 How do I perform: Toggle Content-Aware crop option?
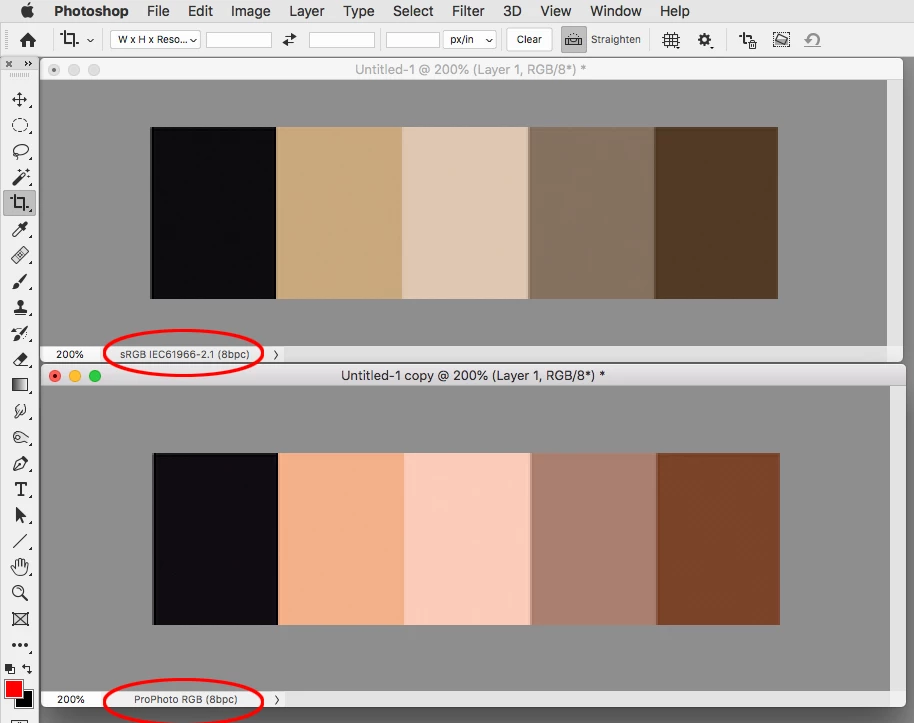781,40
